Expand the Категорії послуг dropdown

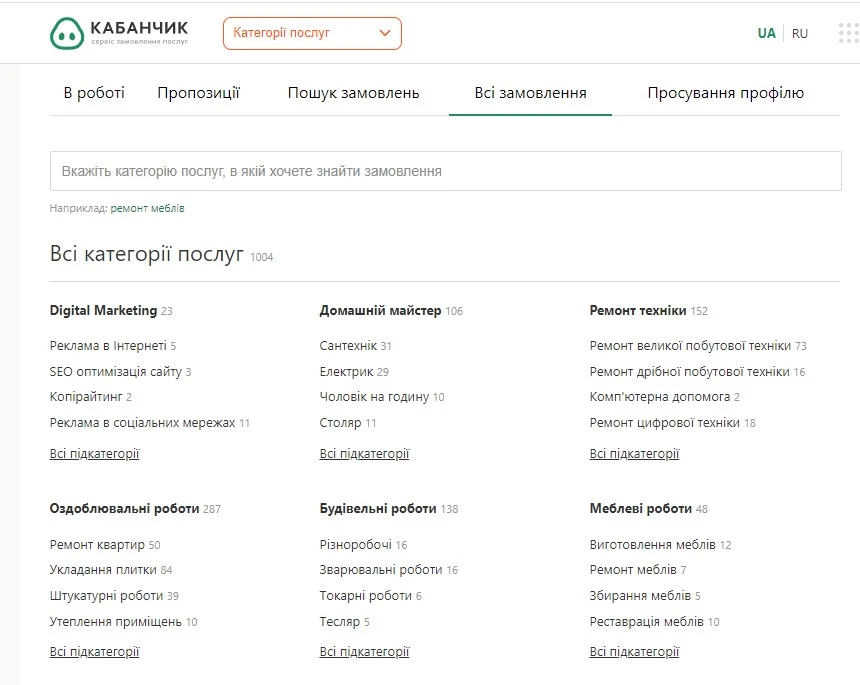point(312,33)
